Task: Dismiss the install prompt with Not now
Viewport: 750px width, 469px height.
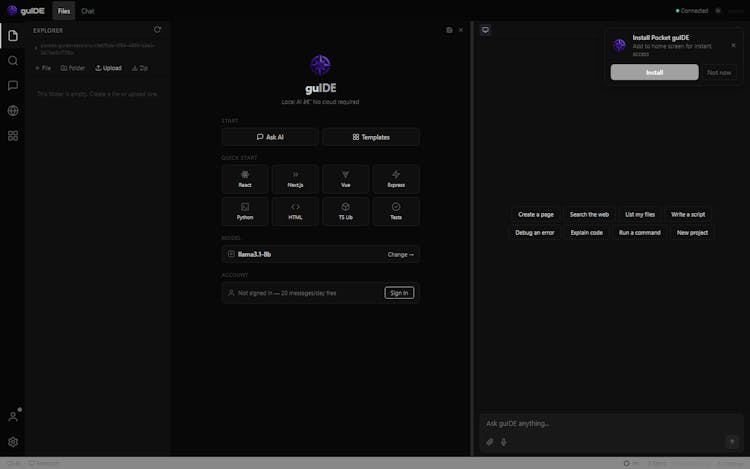Action: (719, 72)
